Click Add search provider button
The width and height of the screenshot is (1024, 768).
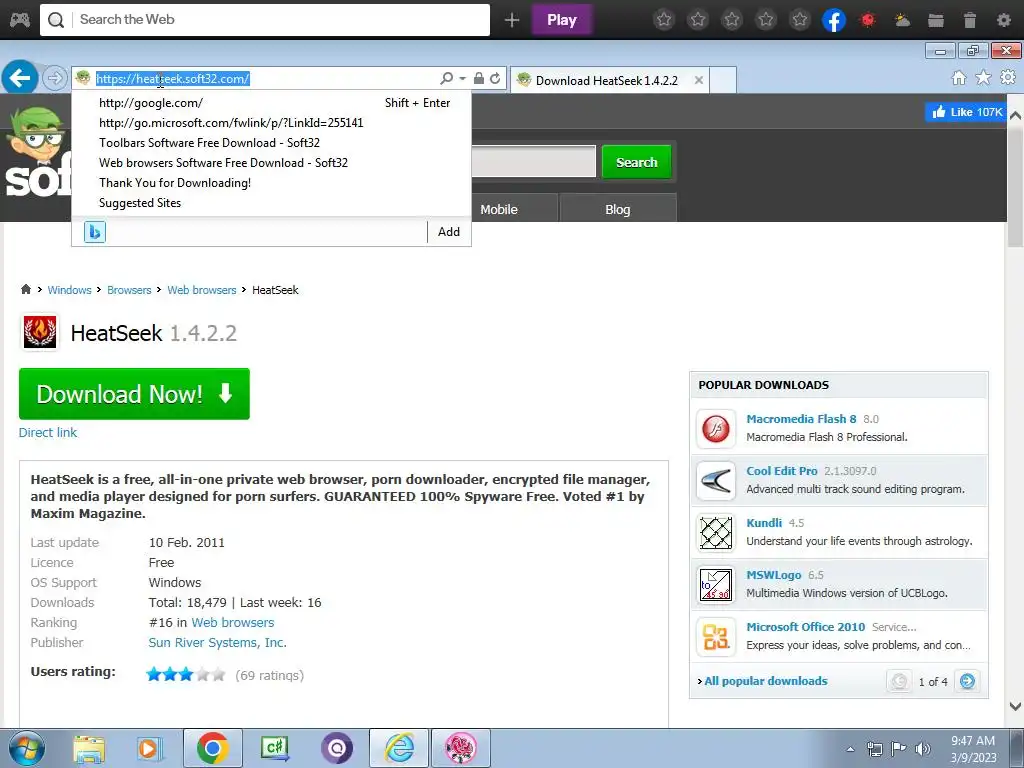click(449, 232)
